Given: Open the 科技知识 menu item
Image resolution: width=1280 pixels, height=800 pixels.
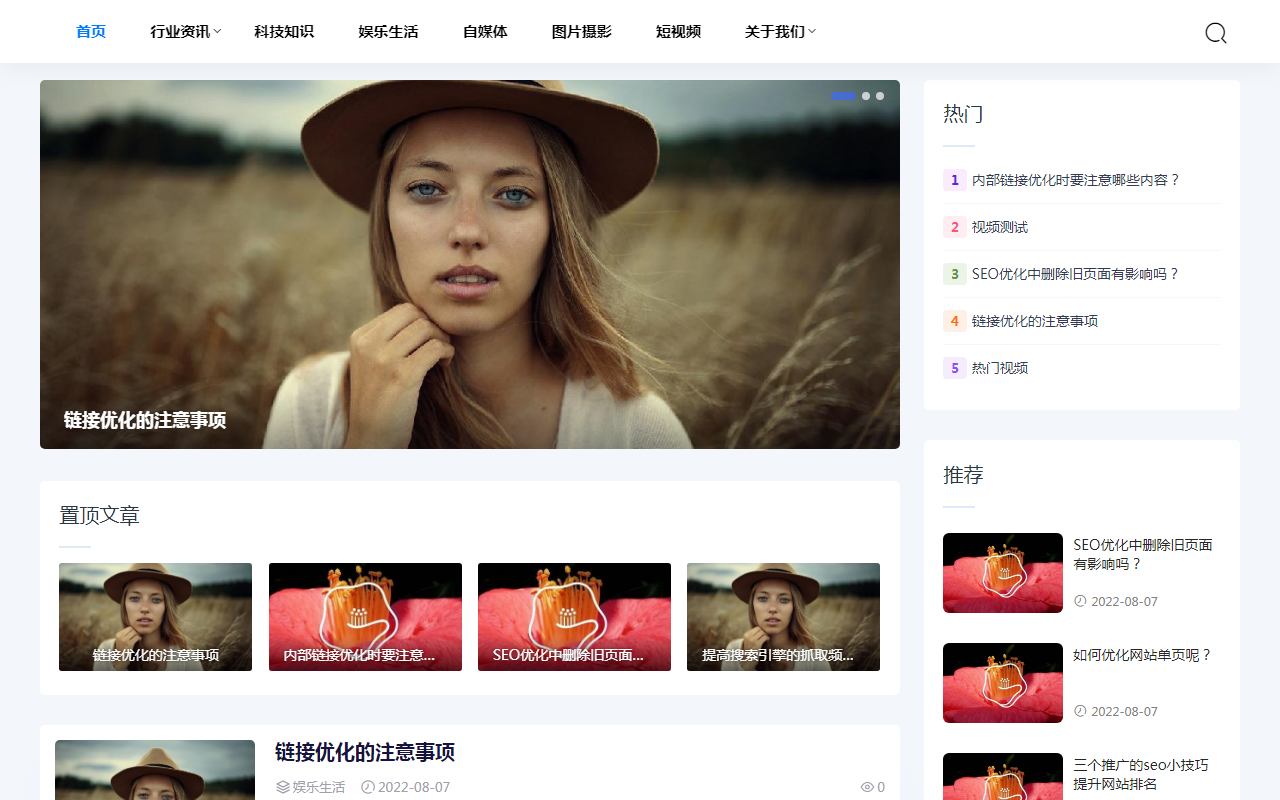Looking at the screenshot, I should tap(284, 32).
